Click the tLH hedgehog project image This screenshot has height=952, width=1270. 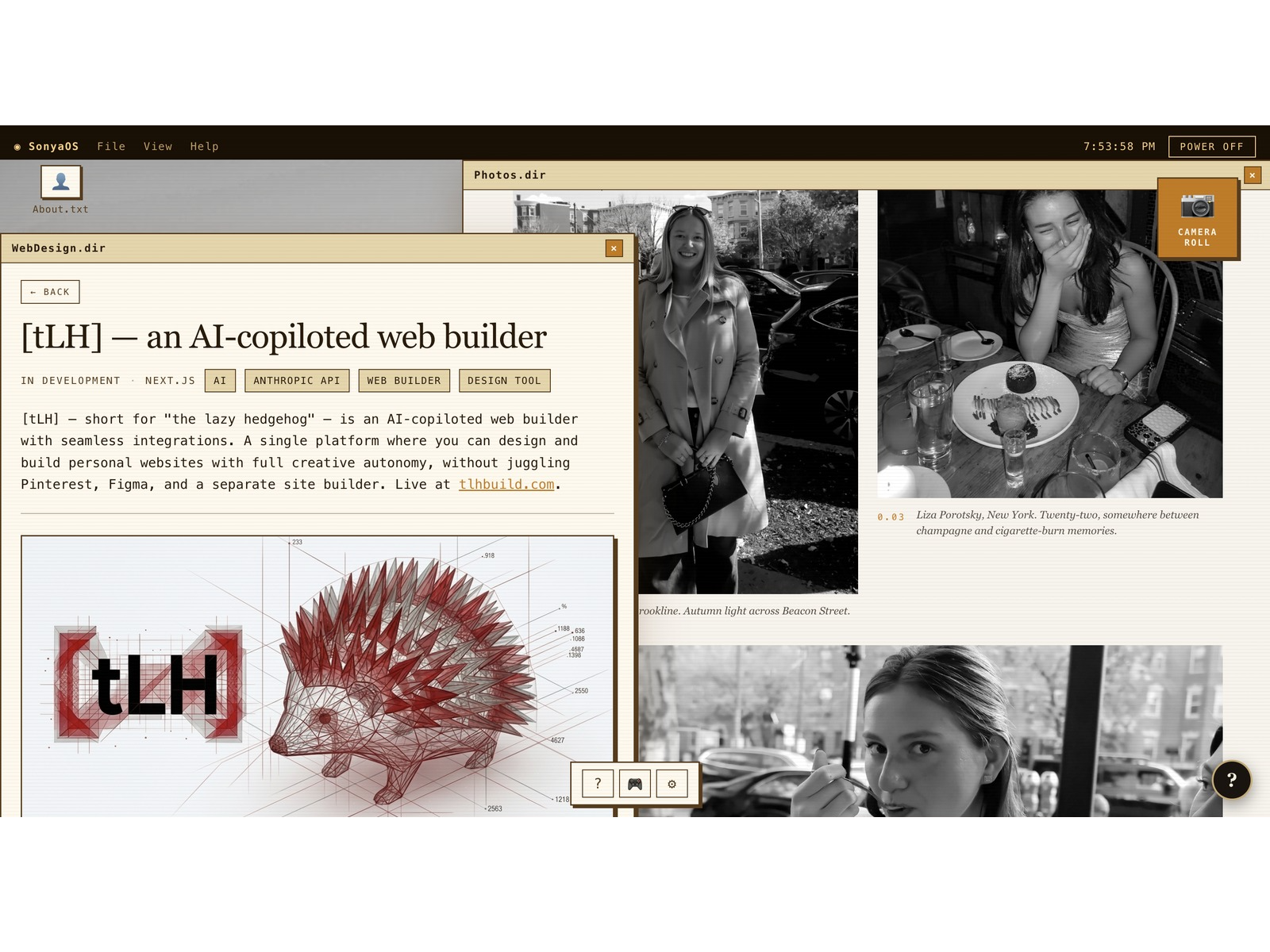(317, 677)
